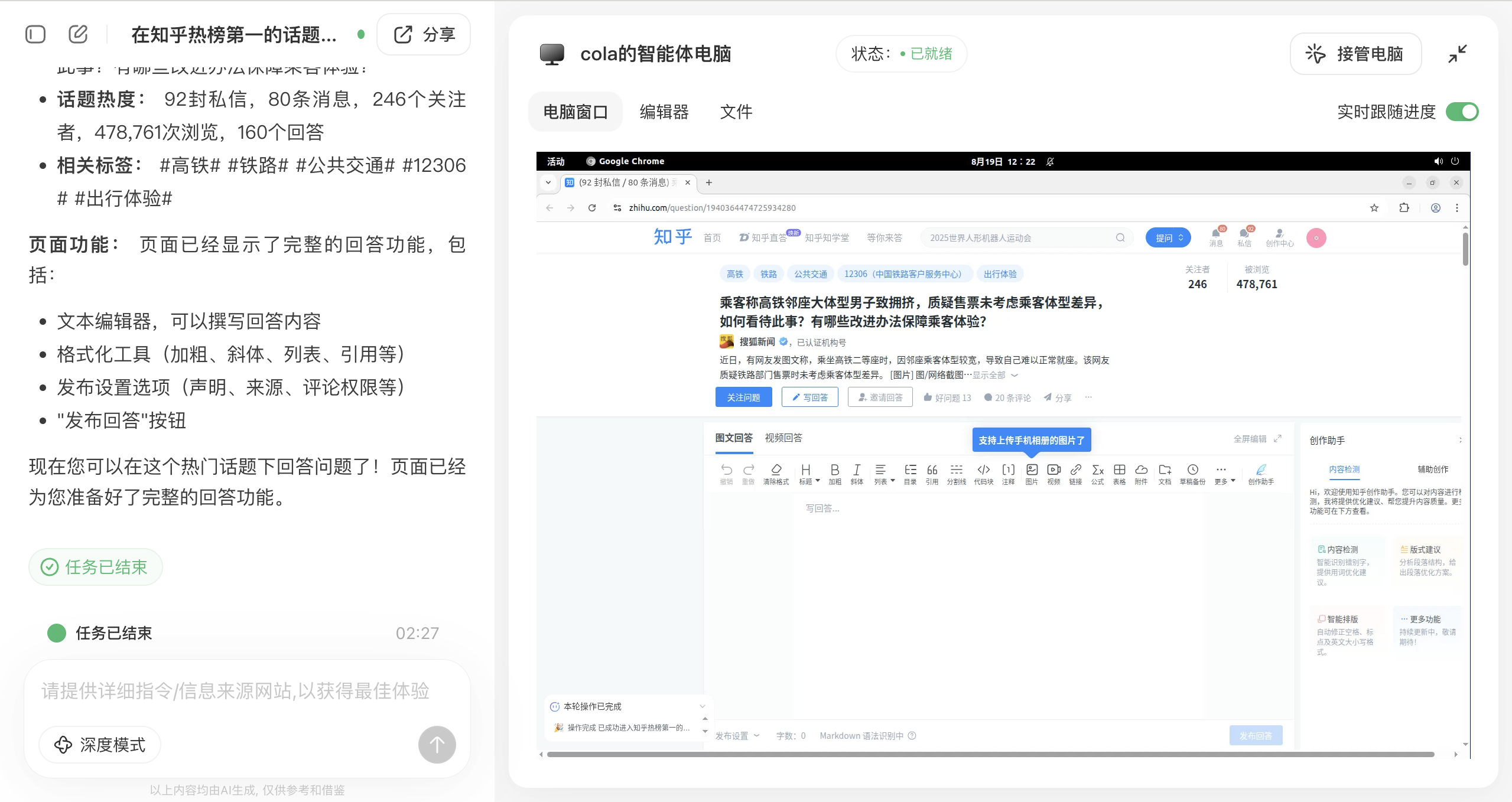Open the new chat edit icon

pyautogui.click(x=78, y=34)
